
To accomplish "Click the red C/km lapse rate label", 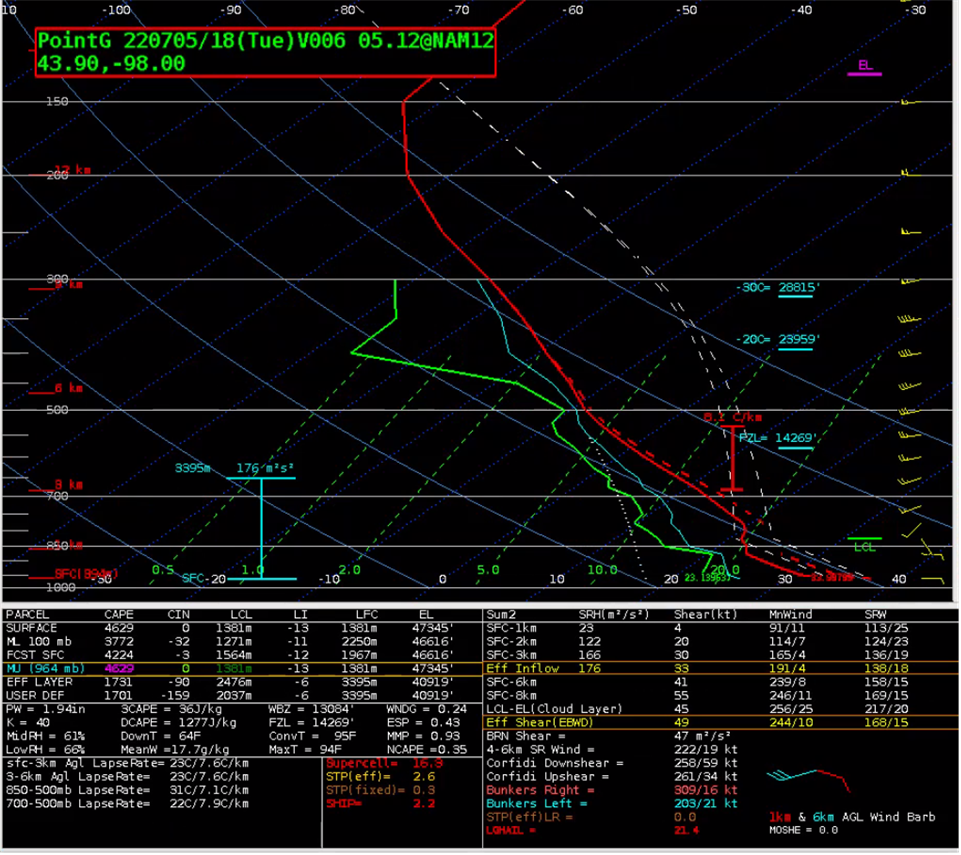I will coord(733,417).
